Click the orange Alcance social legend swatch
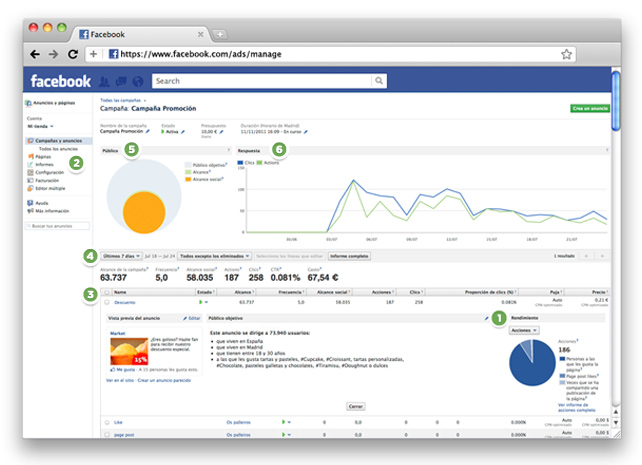 pyautogui.click(x=188, y=179)
